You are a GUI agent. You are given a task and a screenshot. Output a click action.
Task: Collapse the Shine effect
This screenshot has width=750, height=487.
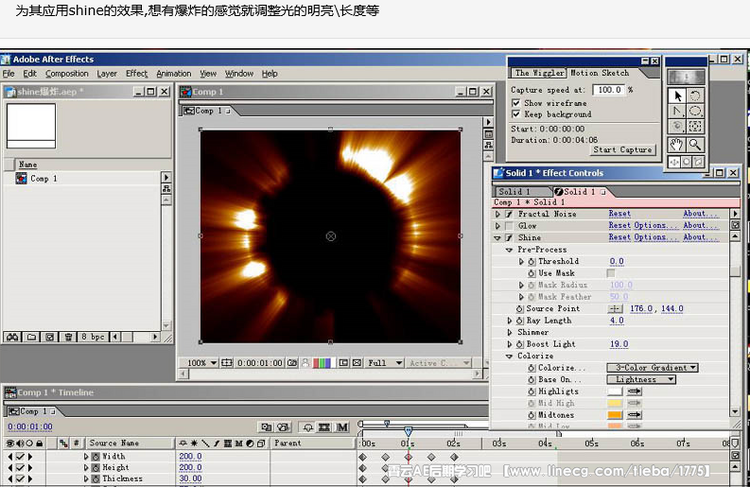click(x=498, y=238)
